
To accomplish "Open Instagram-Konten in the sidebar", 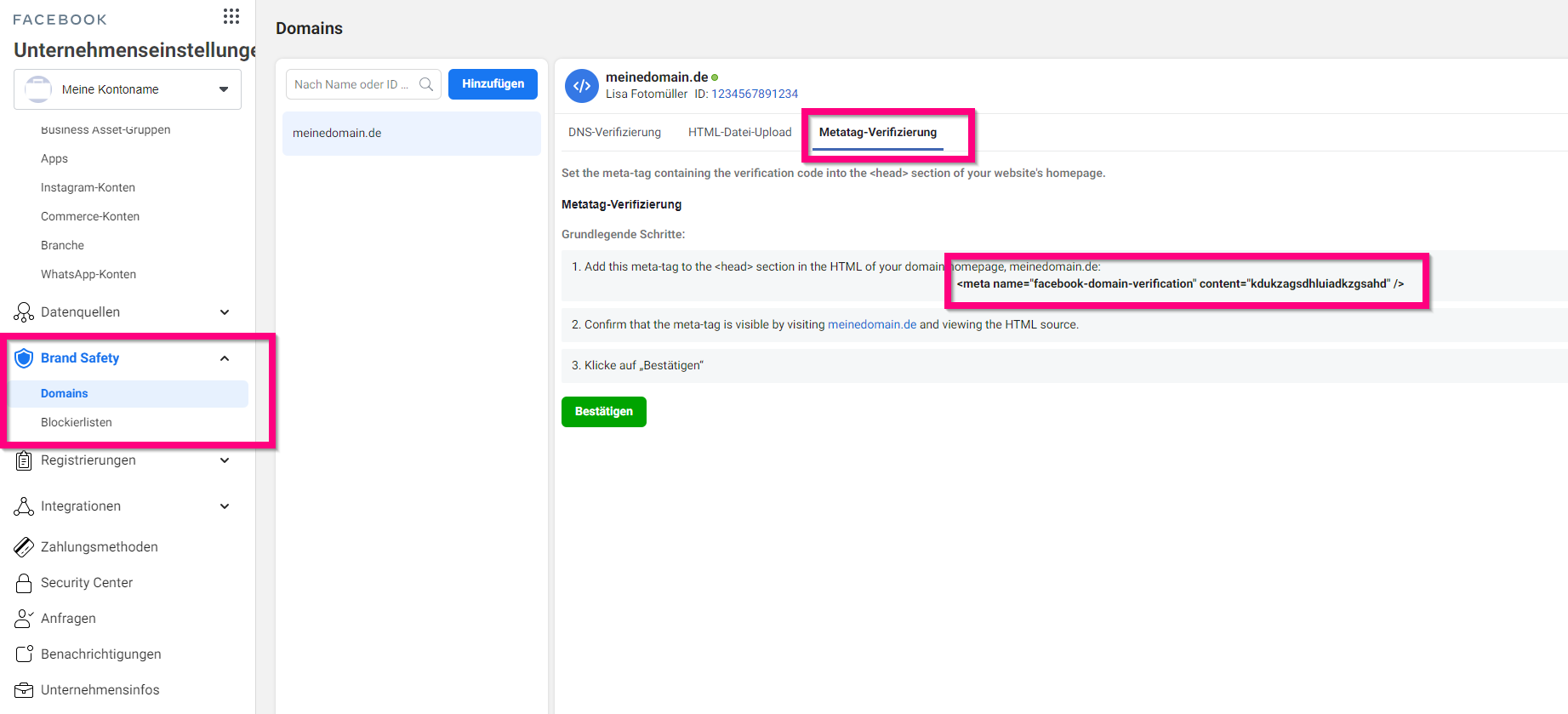I will pos(88,188).
